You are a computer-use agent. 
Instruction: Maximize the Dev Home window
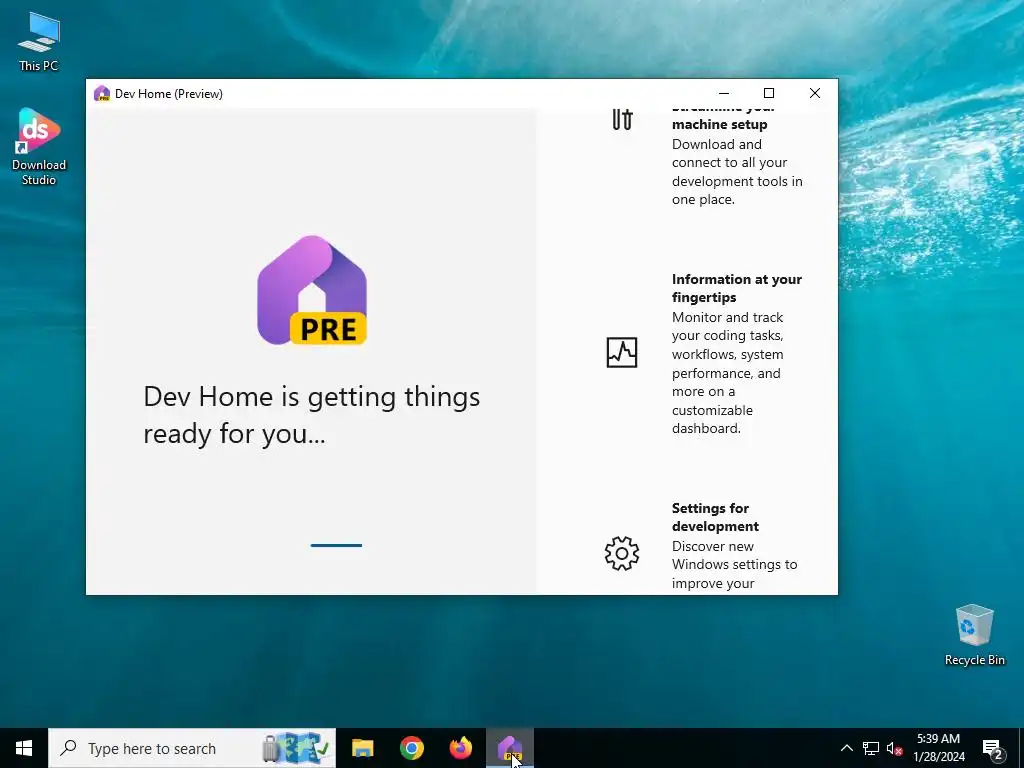769,93
